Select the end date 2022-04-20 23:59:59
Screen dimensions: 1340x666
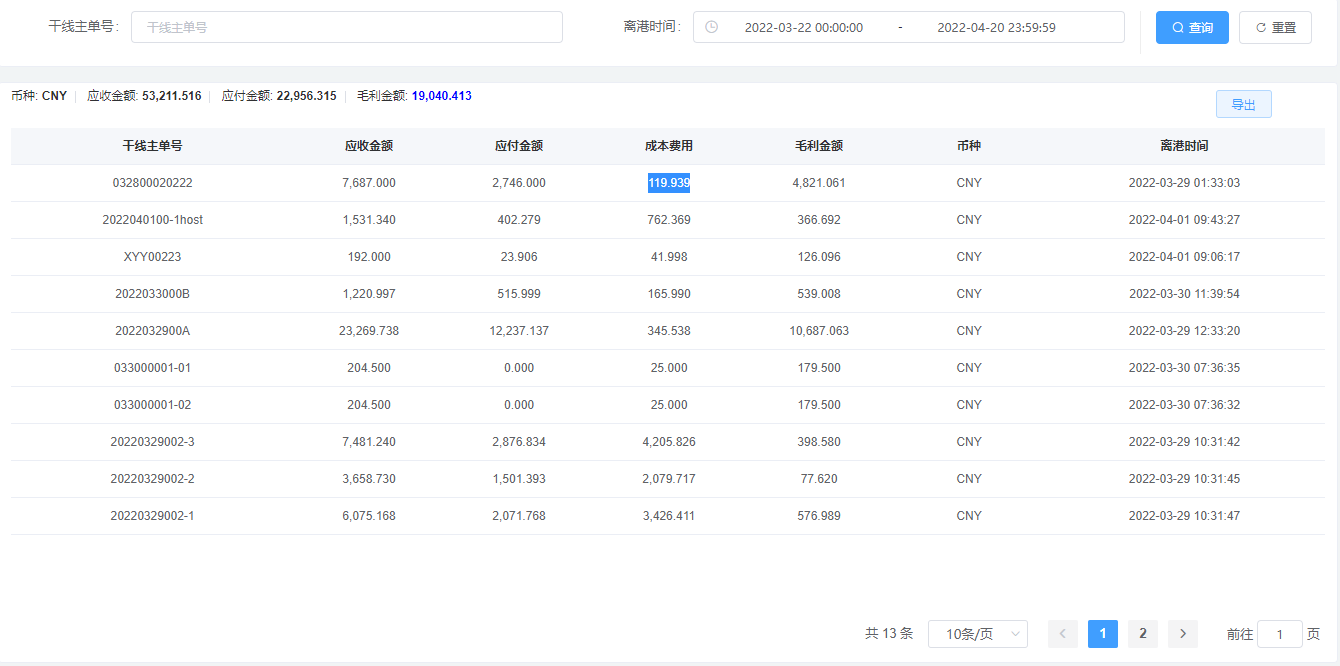pyautogui.click(x=996, y=28)
